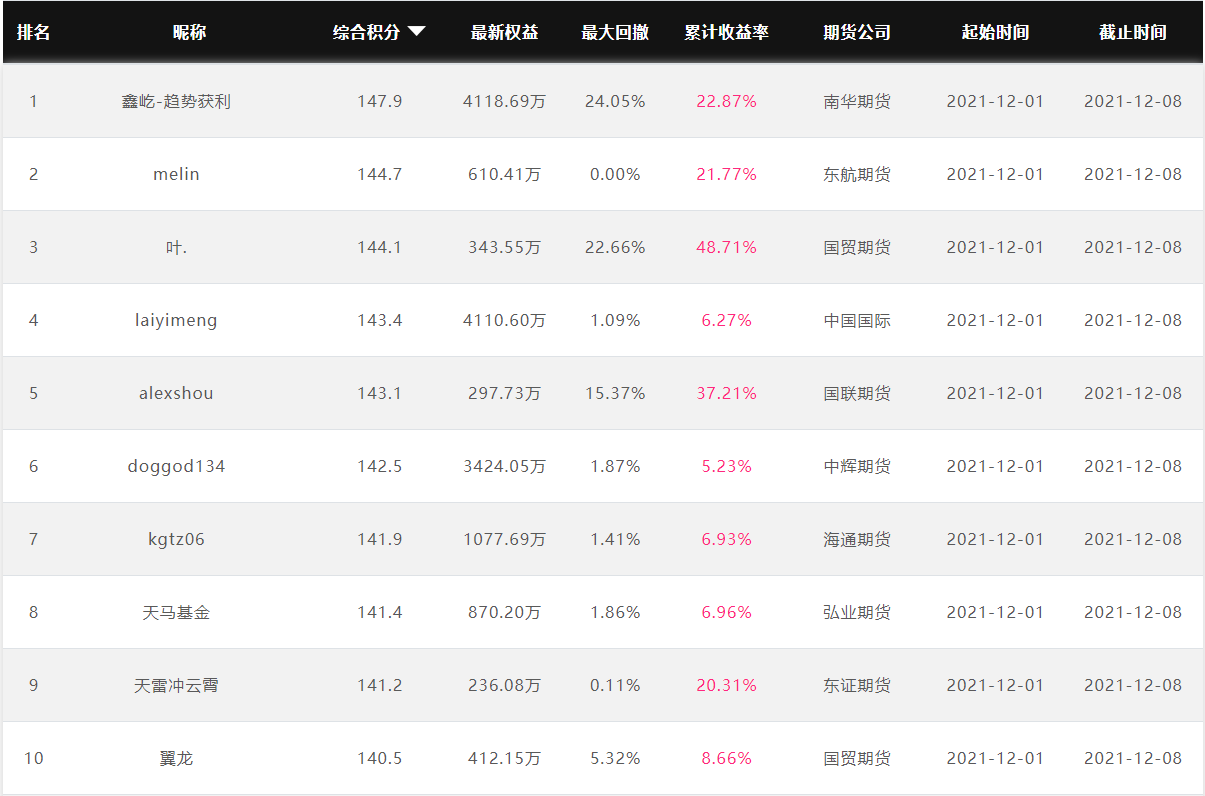Open nickname 鑫屹-趋势获利

tap(176, 101)
